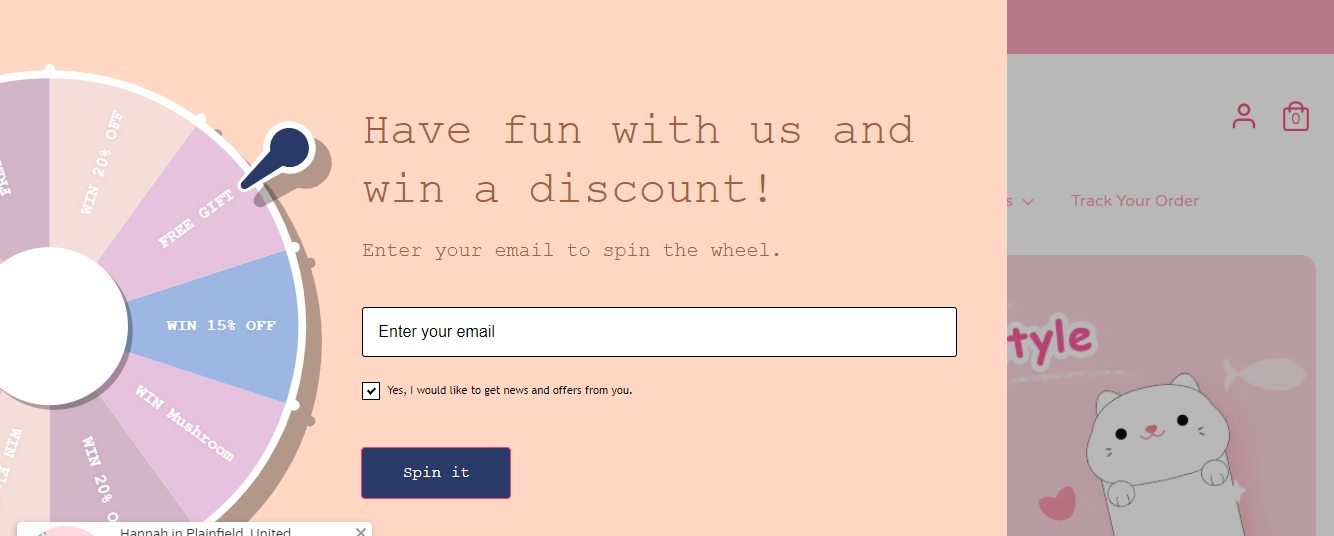Click the Hannah in Plainfield notification text

pyautogui.click(x=205, y=532)
